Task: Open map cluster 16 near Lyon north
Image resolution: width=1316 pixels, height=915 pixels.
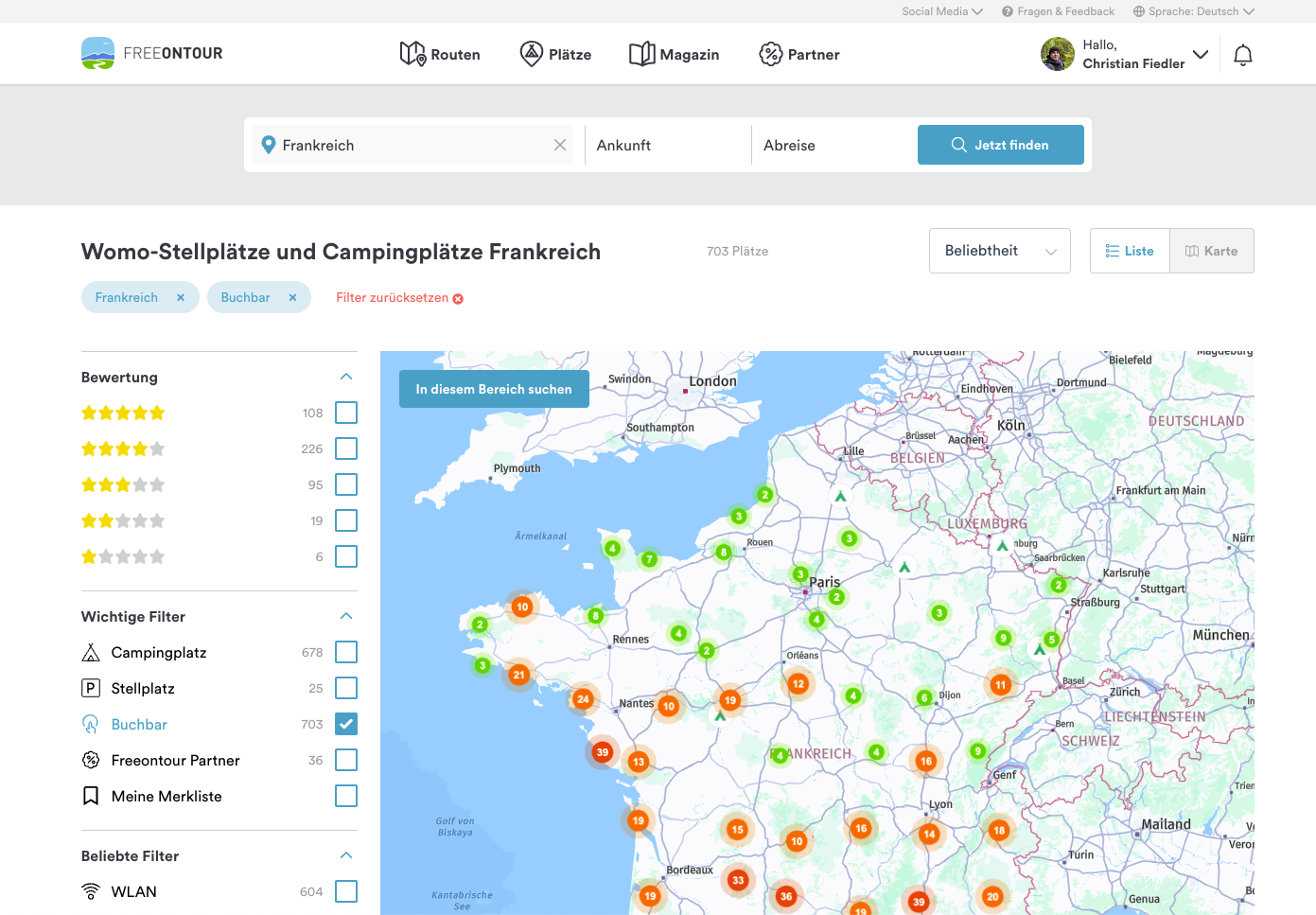Action: pos(926,761)
